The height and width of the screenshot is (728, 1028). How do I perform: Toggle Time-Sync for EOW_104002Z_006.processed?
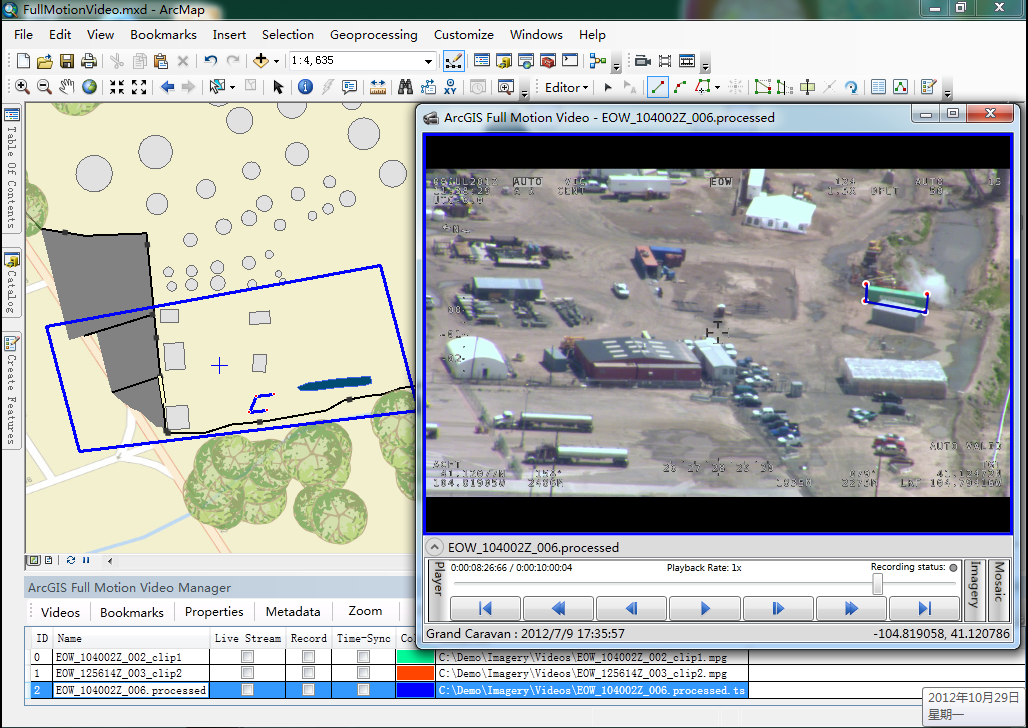pyautogui.click(x=363, y=691)
